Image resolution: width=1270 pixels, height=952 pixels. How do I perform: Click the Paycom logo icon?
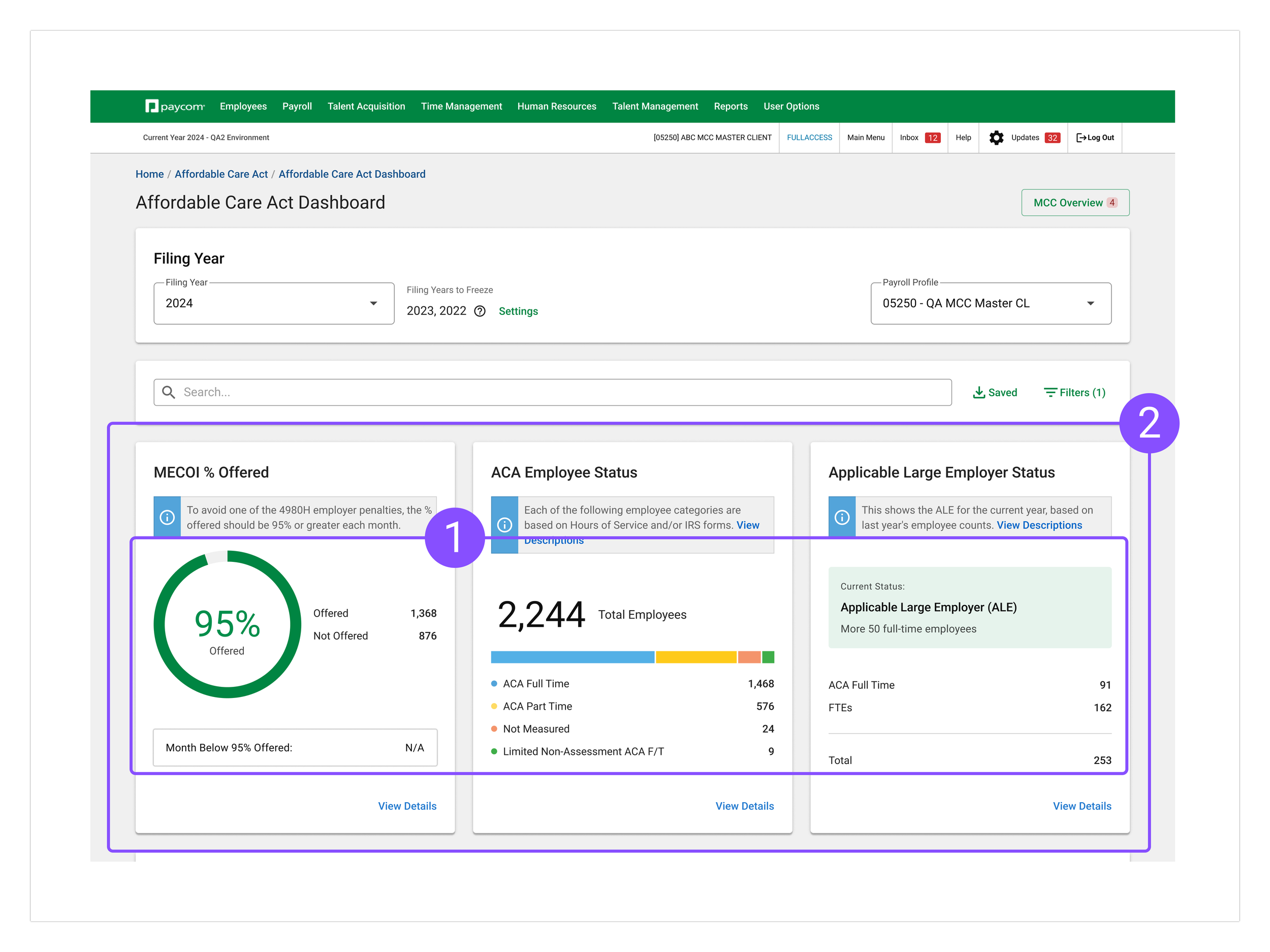pos(151,106)
